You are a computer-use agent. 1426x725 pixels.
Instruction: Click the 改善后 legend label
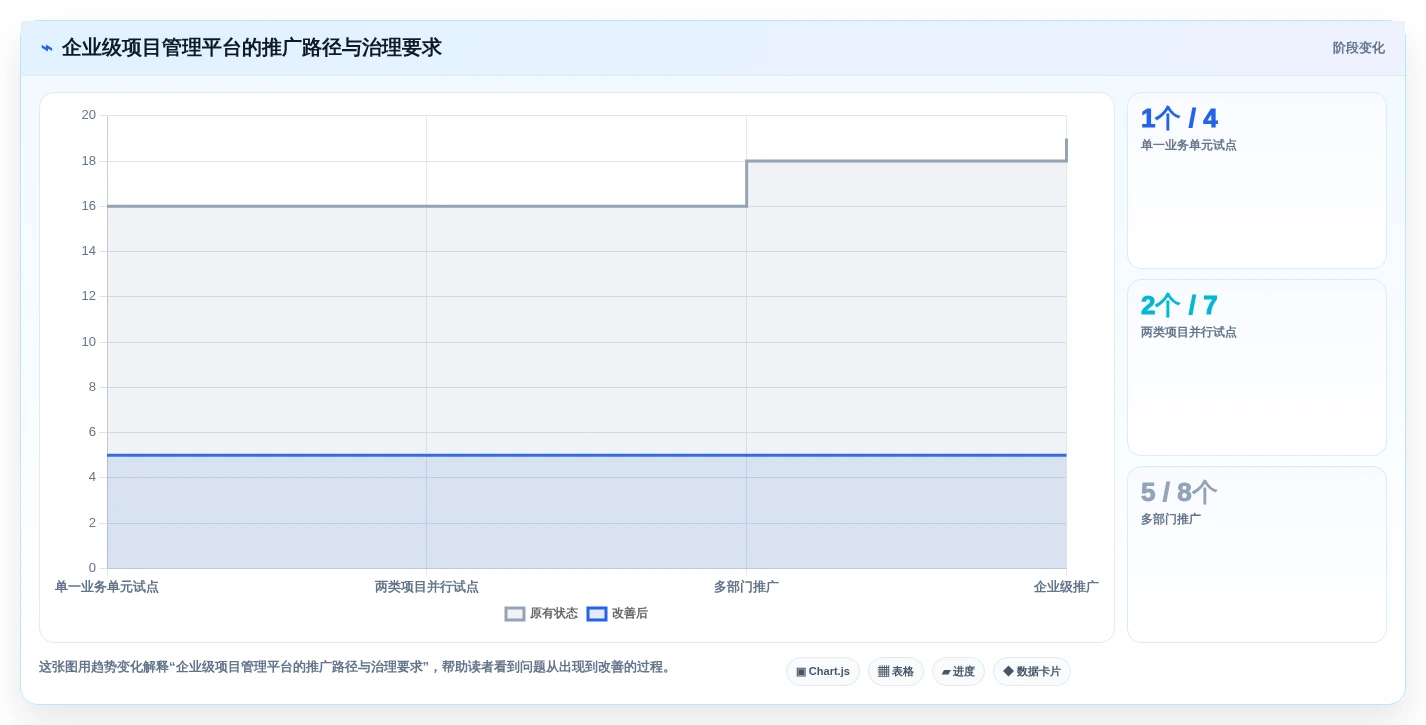pos(630,614)
